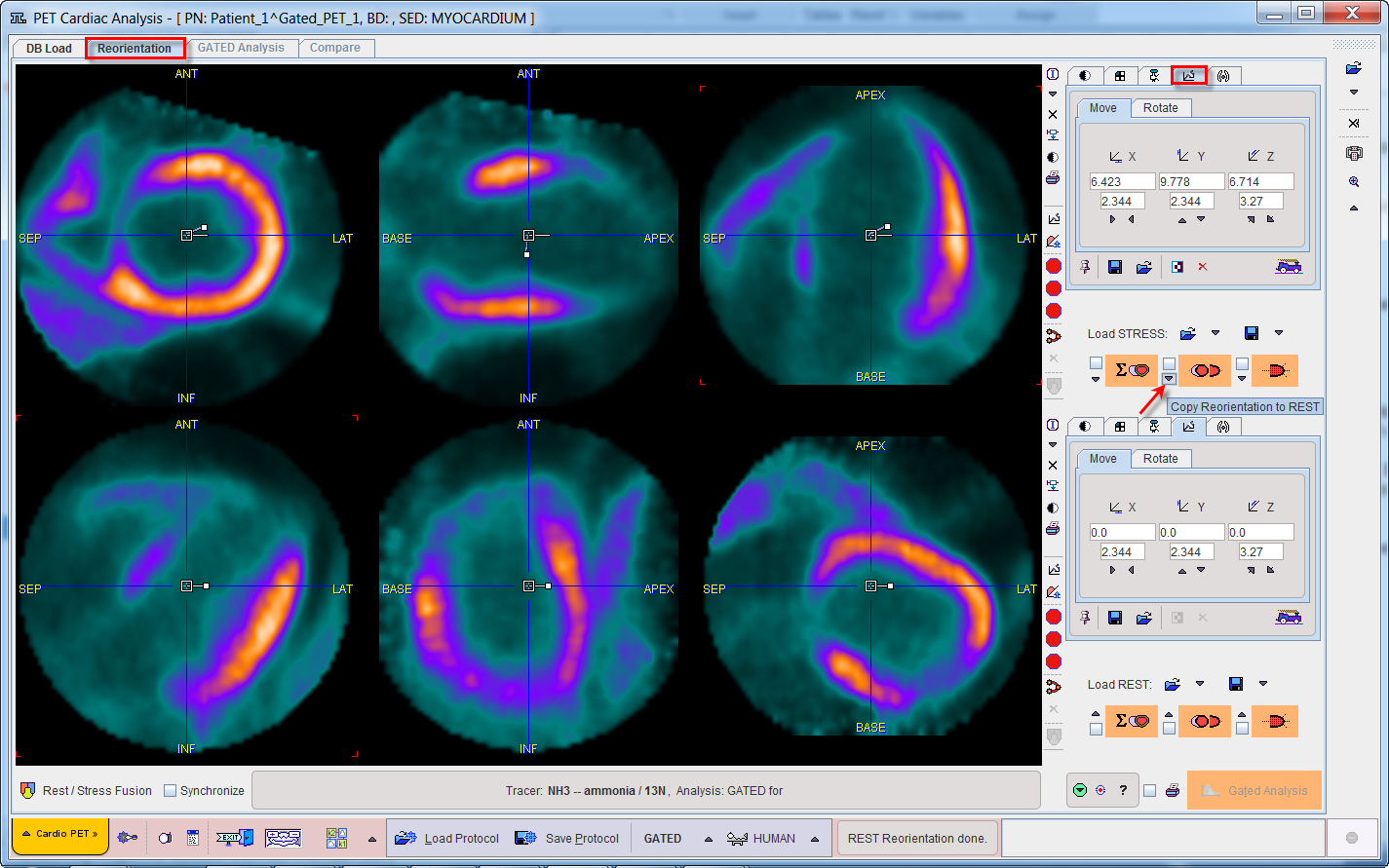Image resolution: width=1389 pixels, height=868 pixels.
Task: Switch to Rotate tab in the REST panel
Action: tap(1160, 459)
